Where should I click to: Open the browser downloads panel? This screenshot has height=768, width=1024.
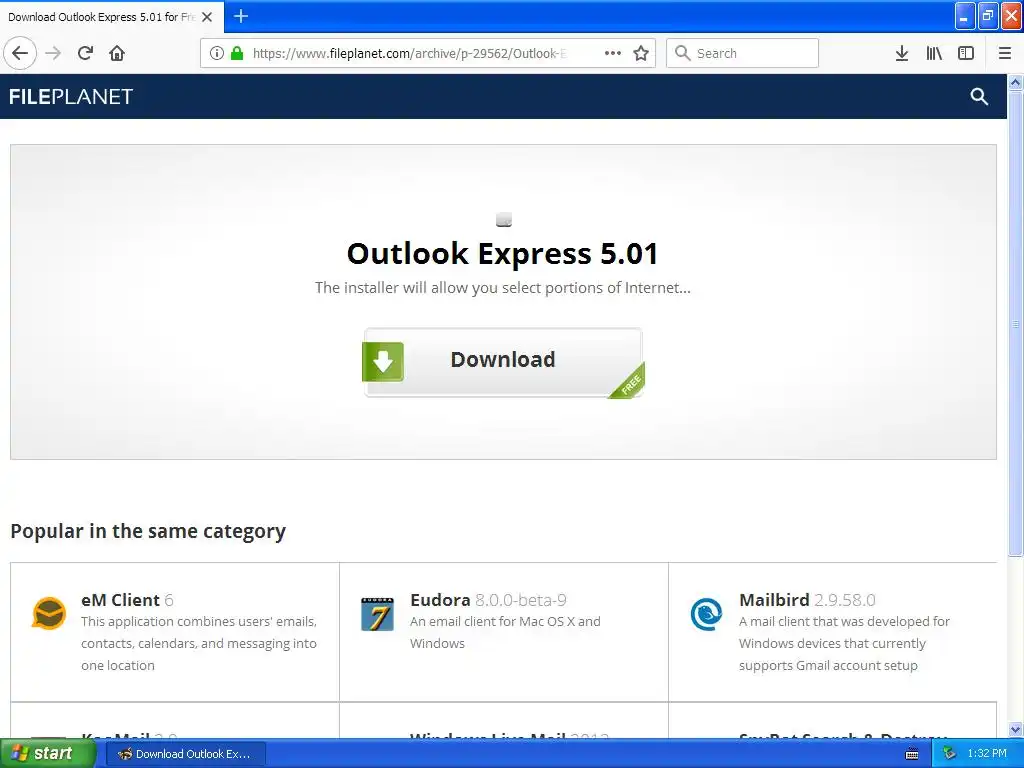point(902,54)
